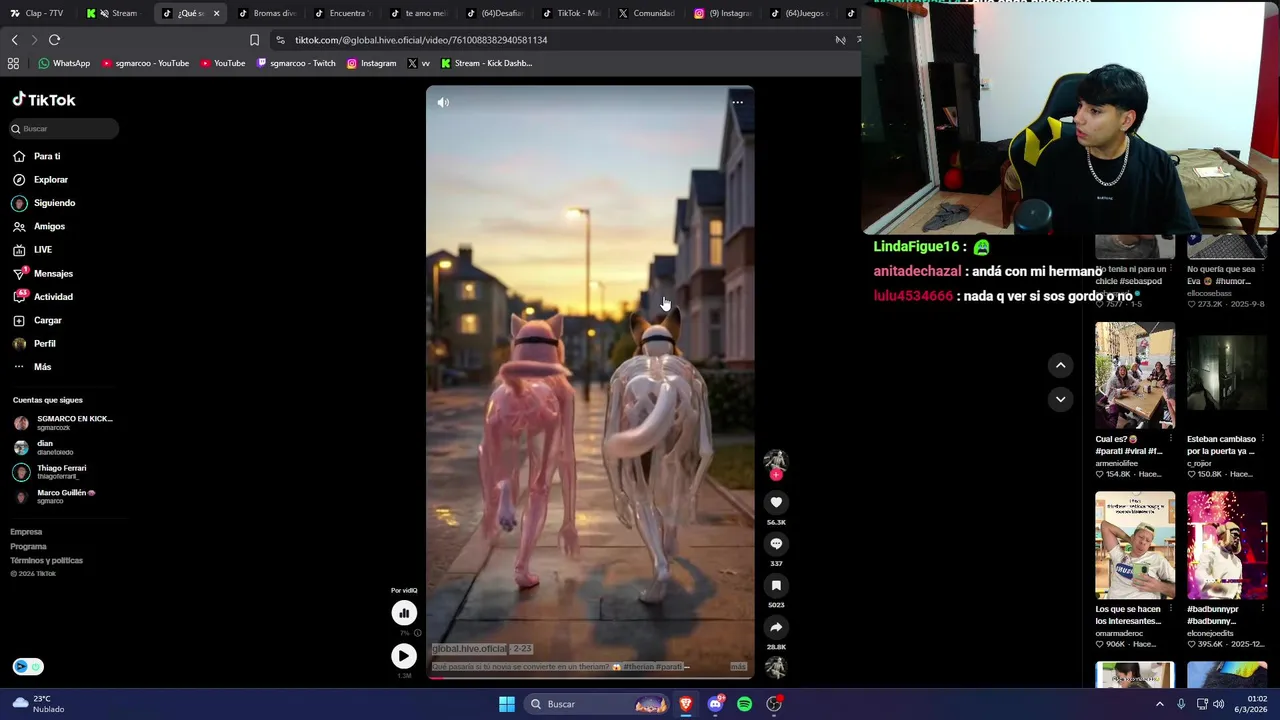Open Siguiendo in sidebar
1280x720 pixels.
[54, 203]
